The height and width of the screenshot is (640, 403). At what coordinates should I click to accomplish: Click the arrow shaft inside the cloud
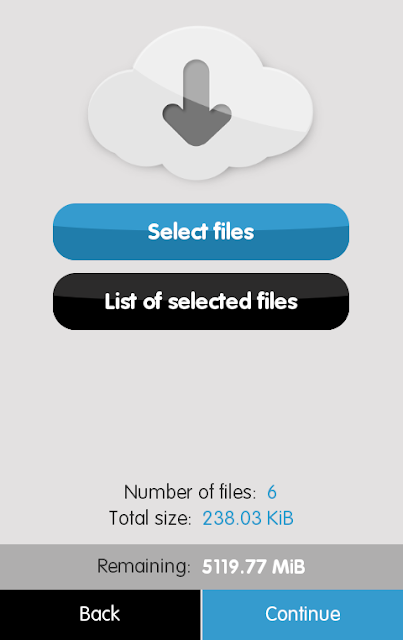[196, 86]
